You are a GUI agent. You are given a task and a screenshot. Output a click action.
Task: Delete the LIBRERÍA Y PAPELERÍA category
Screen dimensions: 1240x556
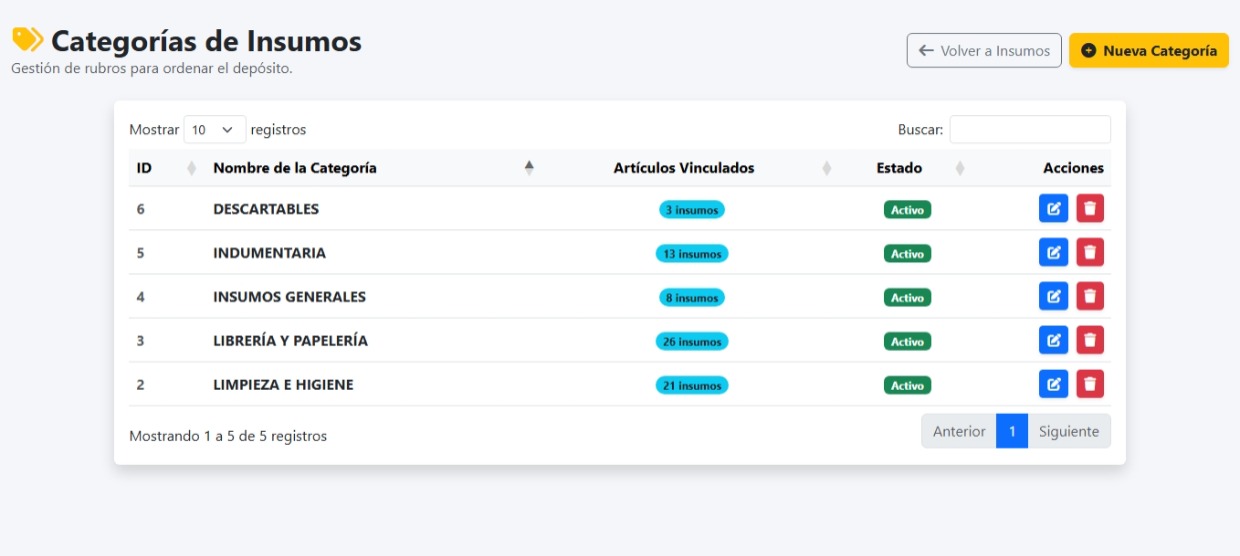pos(1090,341)
